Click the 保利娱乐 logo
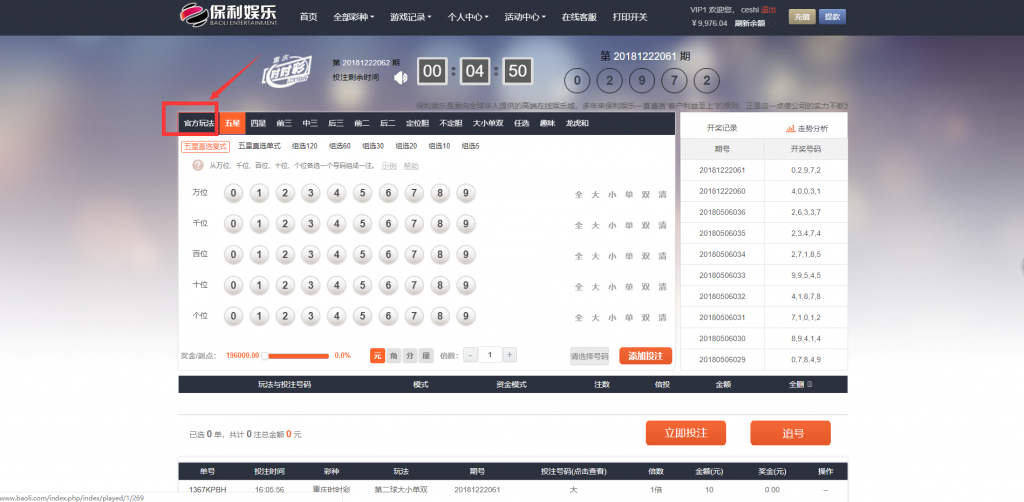Image resolution: width=1024 pixels, height=502 pixels. coord(227,16)
